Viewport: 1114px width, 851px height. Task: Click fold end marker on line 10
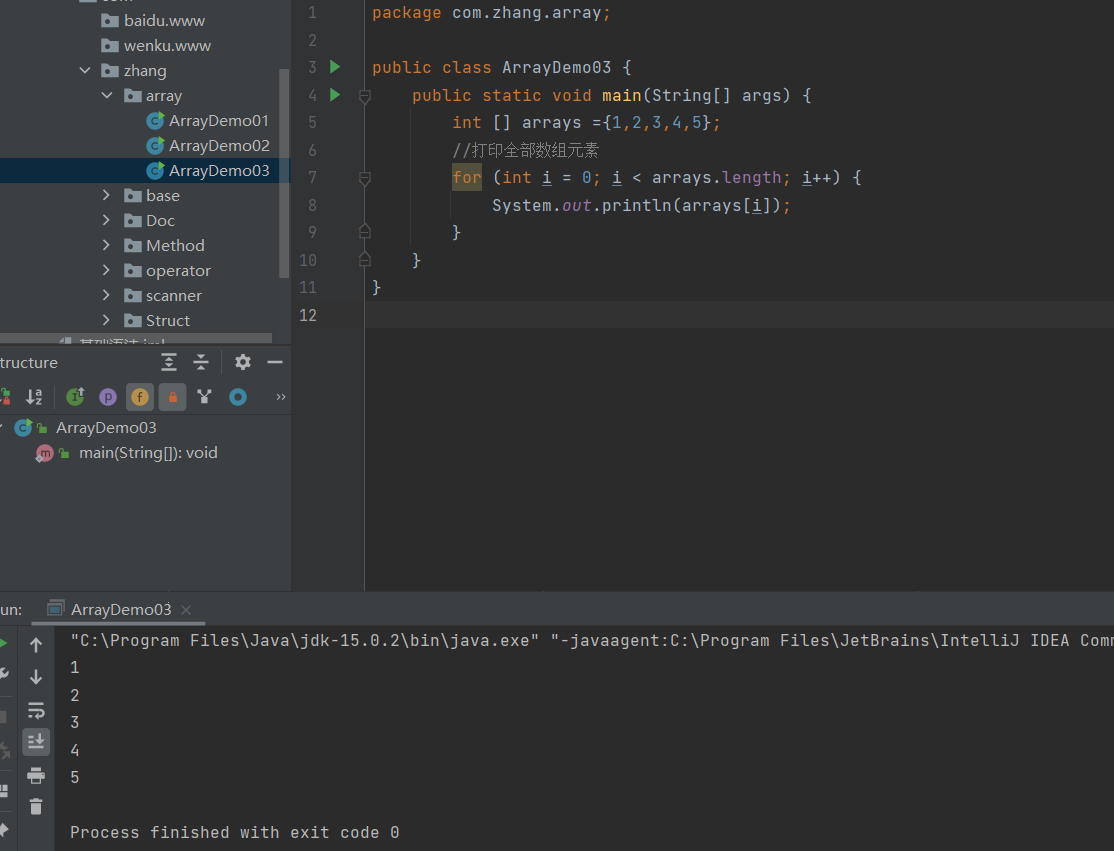[364, 259]
